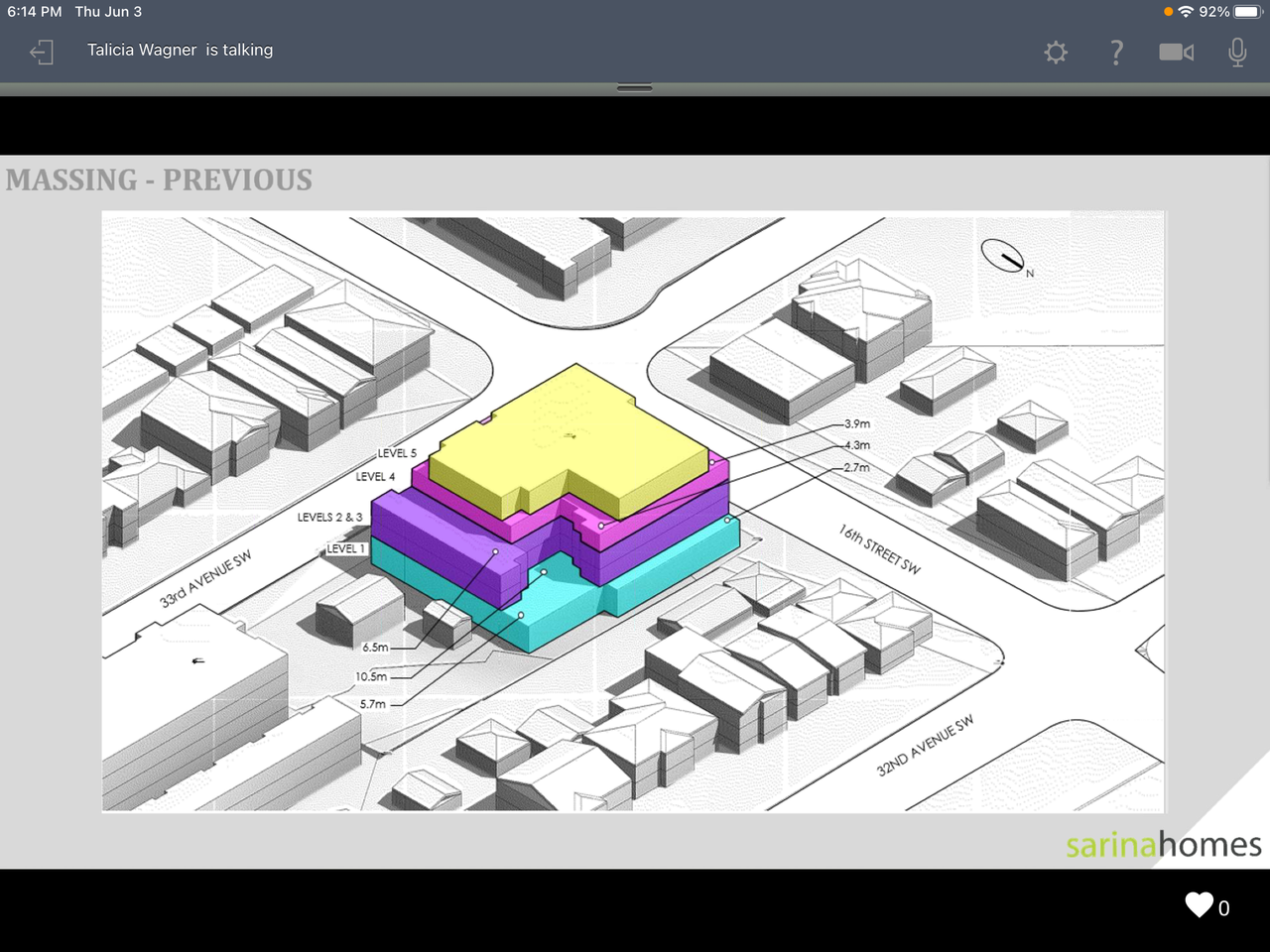The height and width of the screenshot is (952, 1270).
Task: Tap the "10.5m" dimension label
Action: [x=371, y=676]
